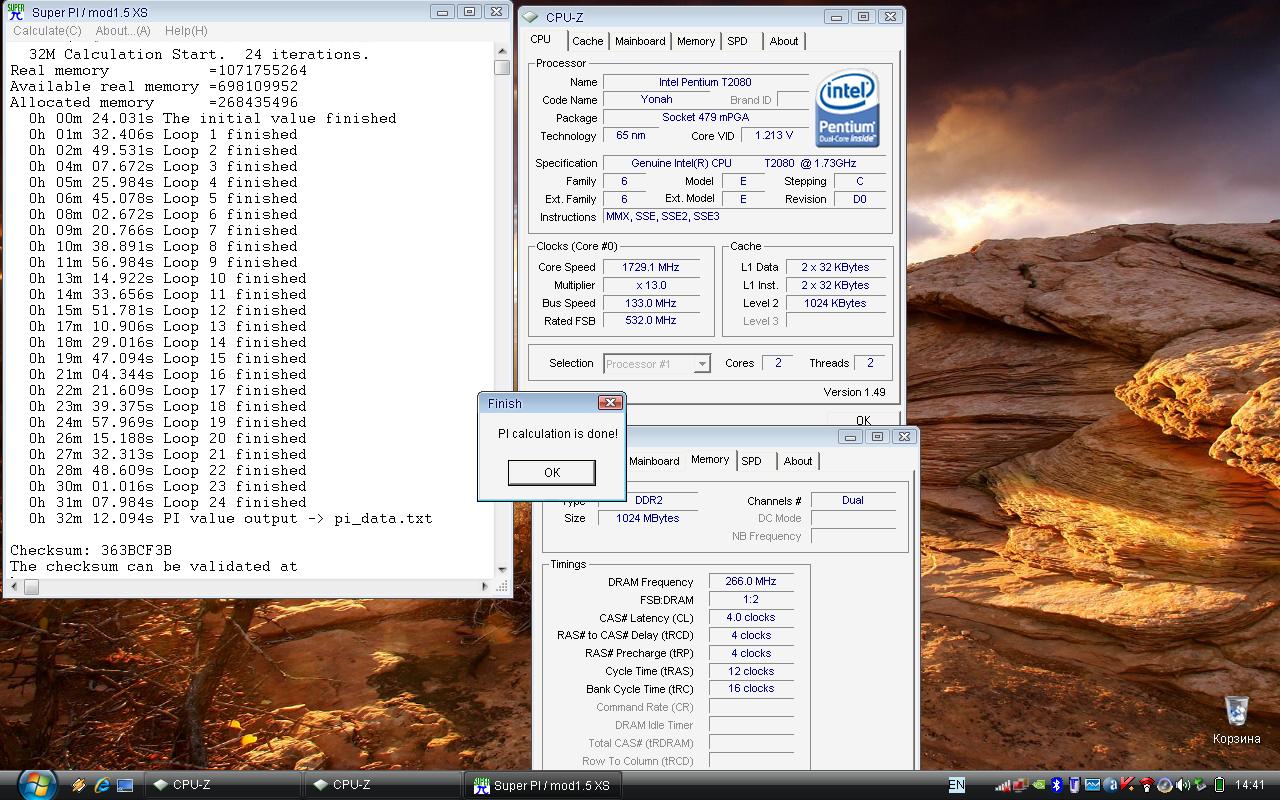
Task: Click the Level 2 cache value 1024 KBytes
Action: coord(835,303)
